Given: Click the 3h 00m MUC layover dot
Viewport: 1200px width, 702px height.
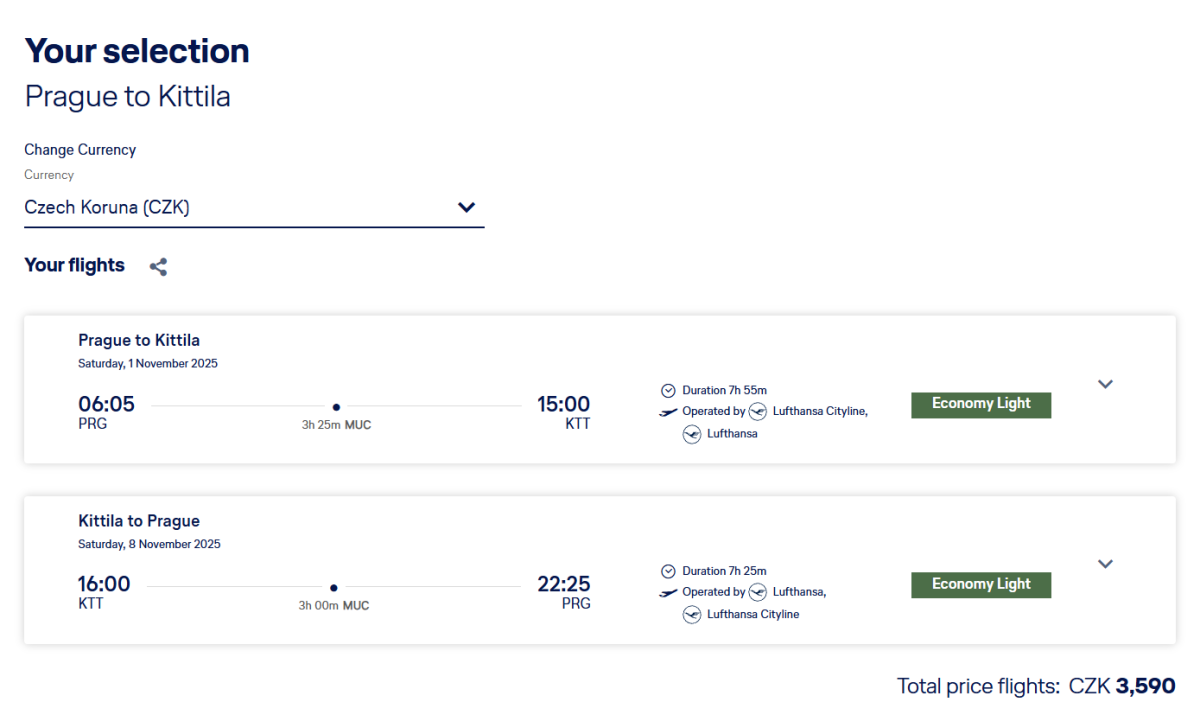Looking at the screenshot, I should coord(334,588).
